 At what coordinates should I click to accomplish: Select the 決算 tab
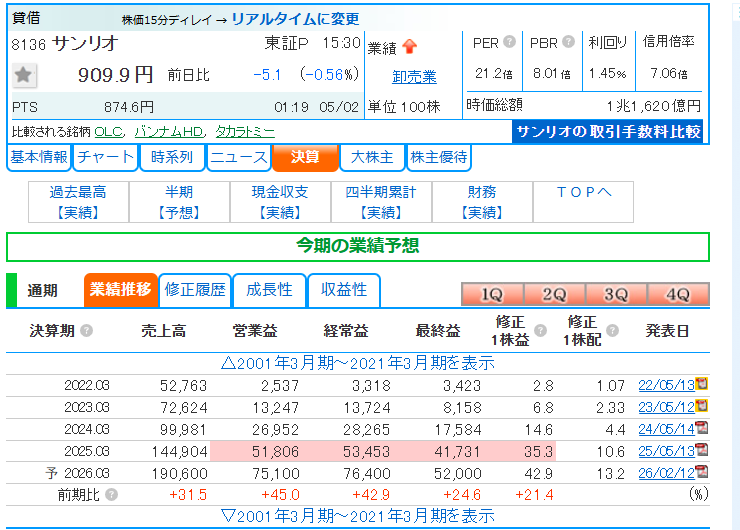(x=305, y=157)
